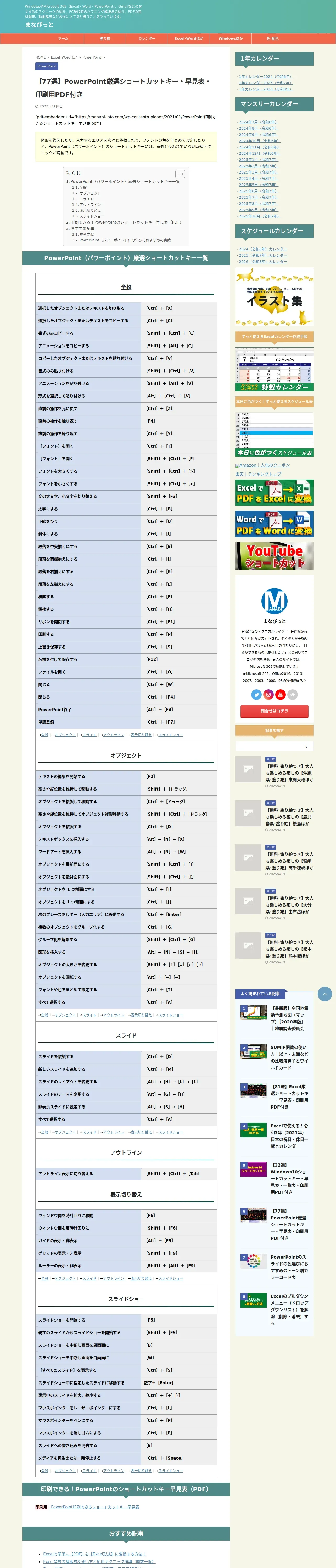
Task: Collapse the もくじ table of contents toggle
Action: click(x=179, y=174)
